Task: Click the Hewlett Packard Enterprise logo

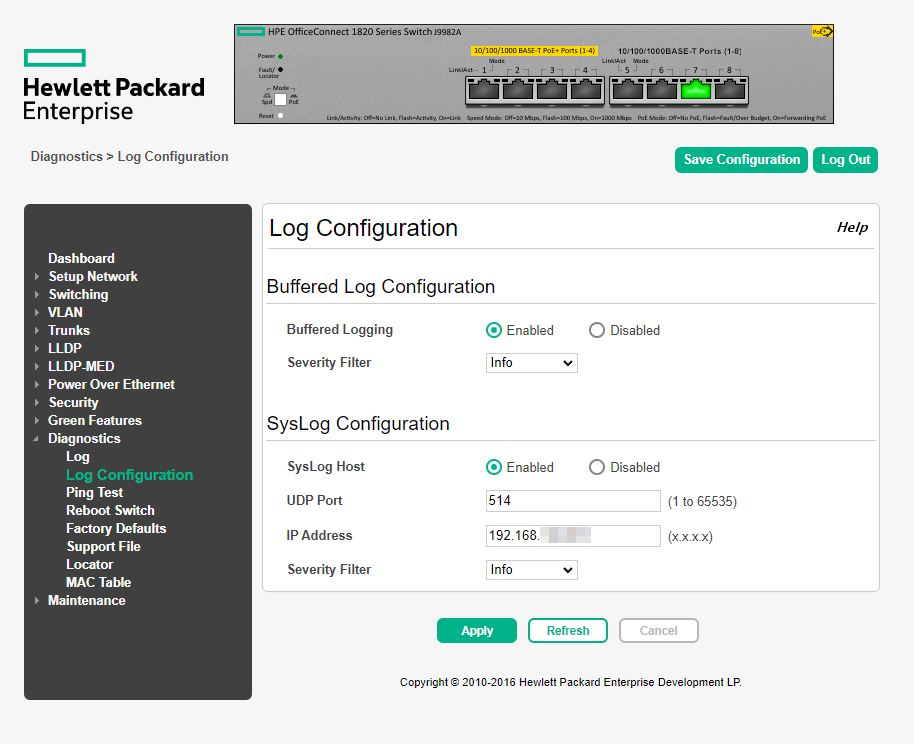Action: [114, 86]
